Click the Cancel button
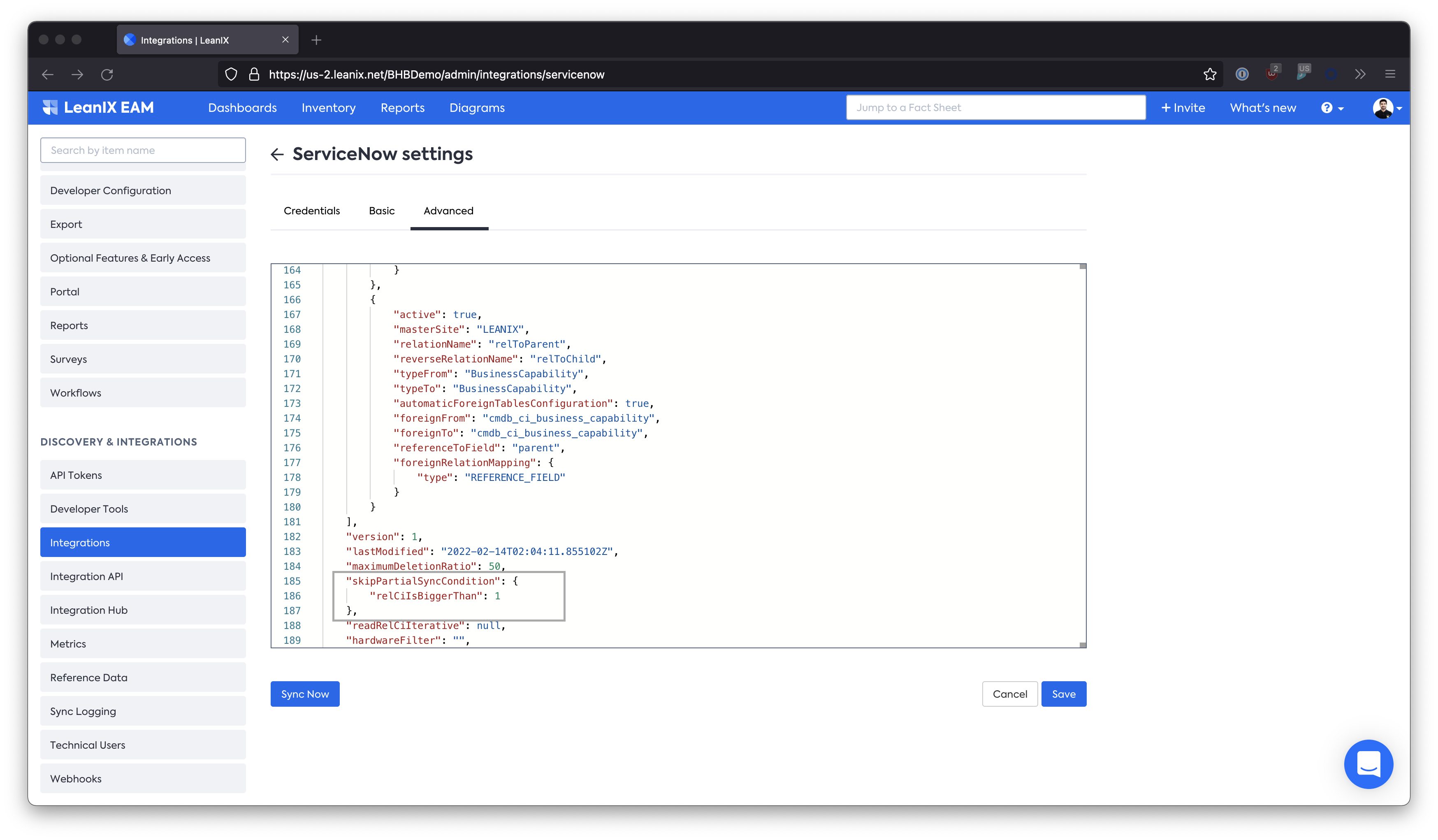Image resolution: width=1438 pixels, height=840 pixels. click(1009, 694)
